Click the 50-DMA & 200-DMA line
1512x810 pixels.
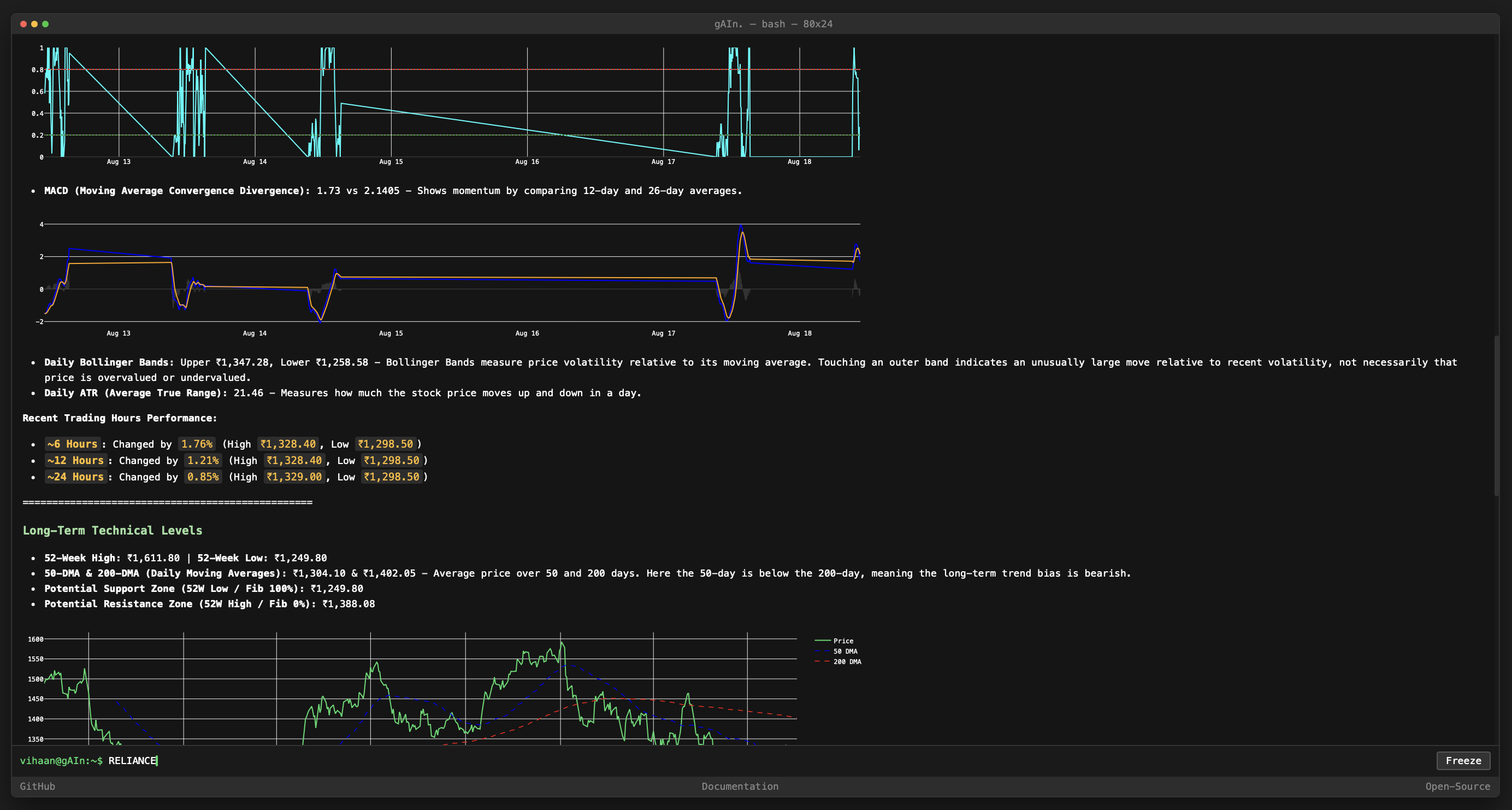pos(588,573)
